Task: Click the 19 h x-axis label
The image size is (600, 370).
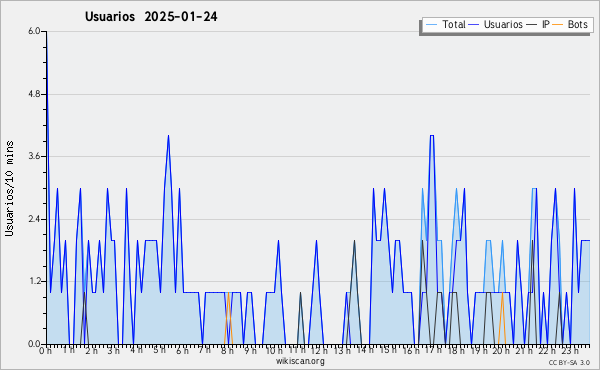Action: click(479, 350)
